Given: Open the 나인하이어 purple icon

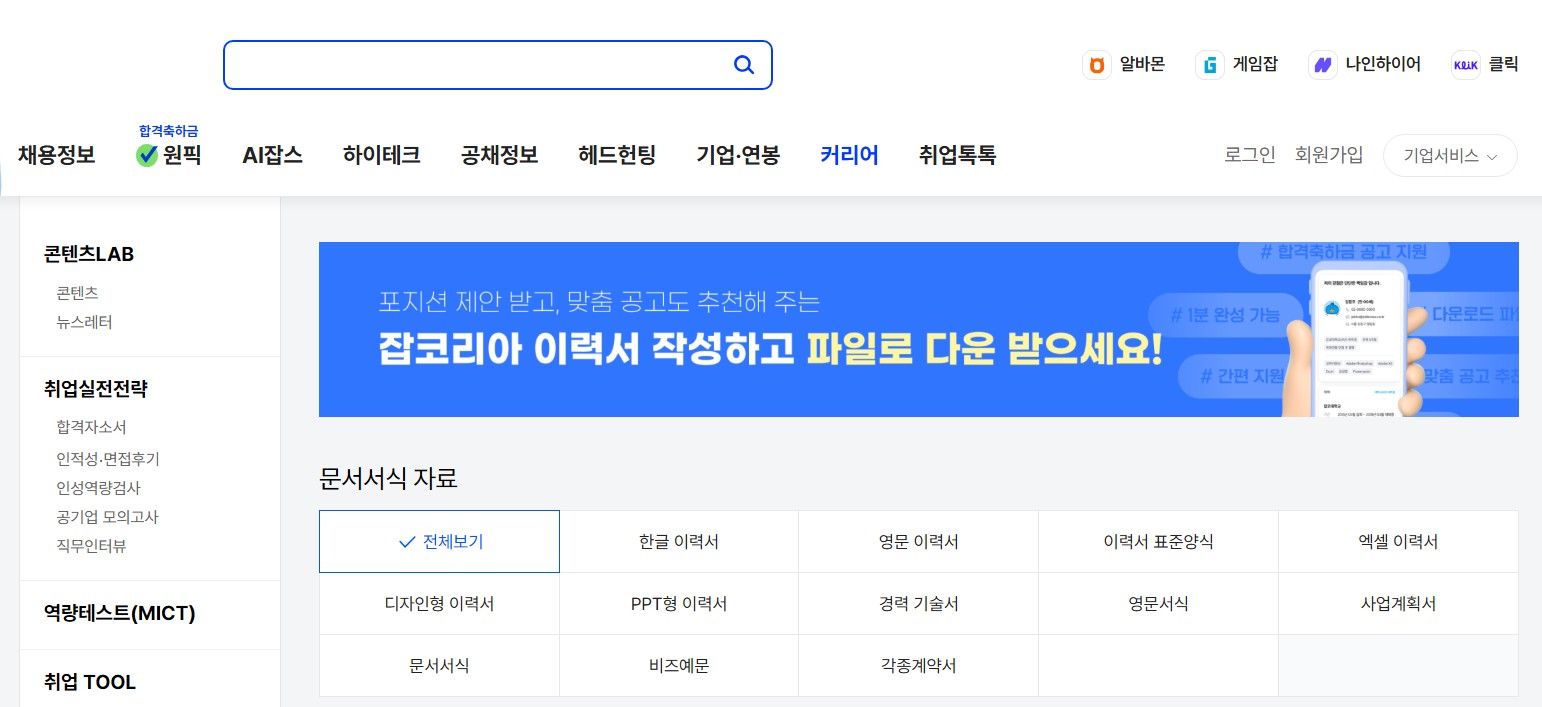Looking at the screenshot, I should (1323, 65).
